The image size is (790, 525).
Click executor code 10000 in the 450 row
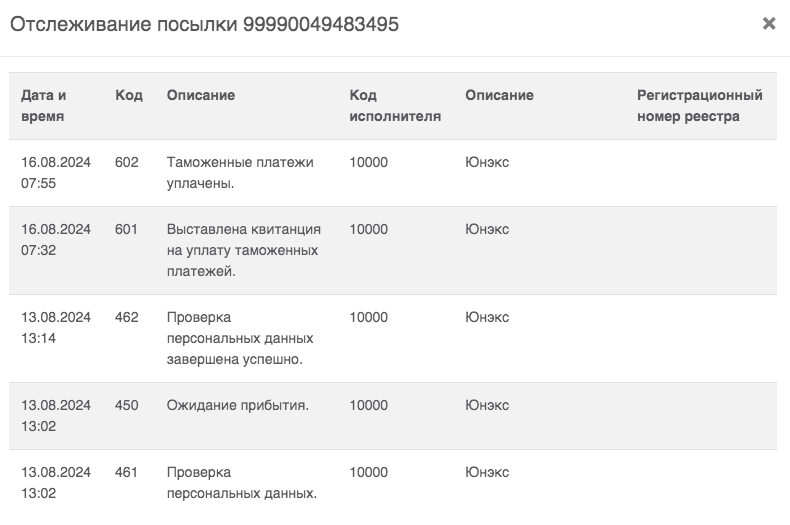[x=369, y=405]
